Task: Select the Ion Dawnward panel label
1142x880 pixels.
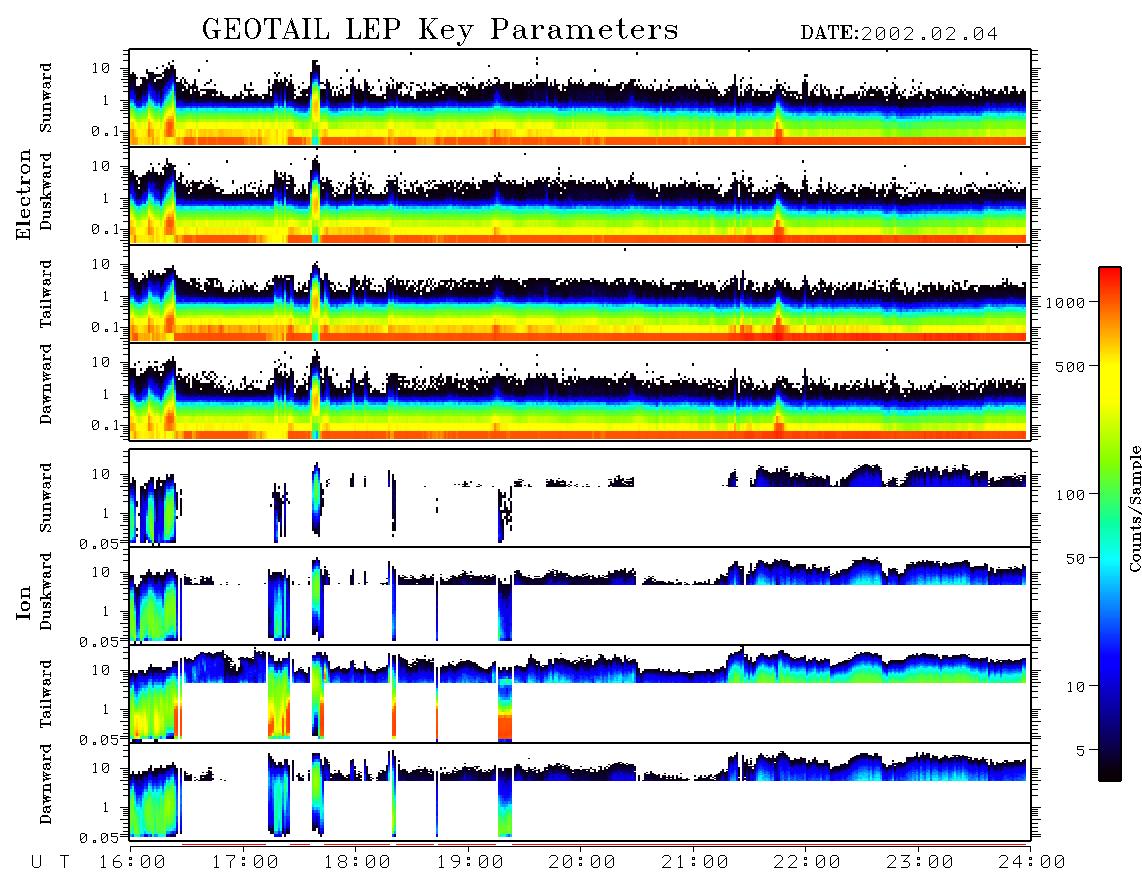Action: [x=46, y=784]
